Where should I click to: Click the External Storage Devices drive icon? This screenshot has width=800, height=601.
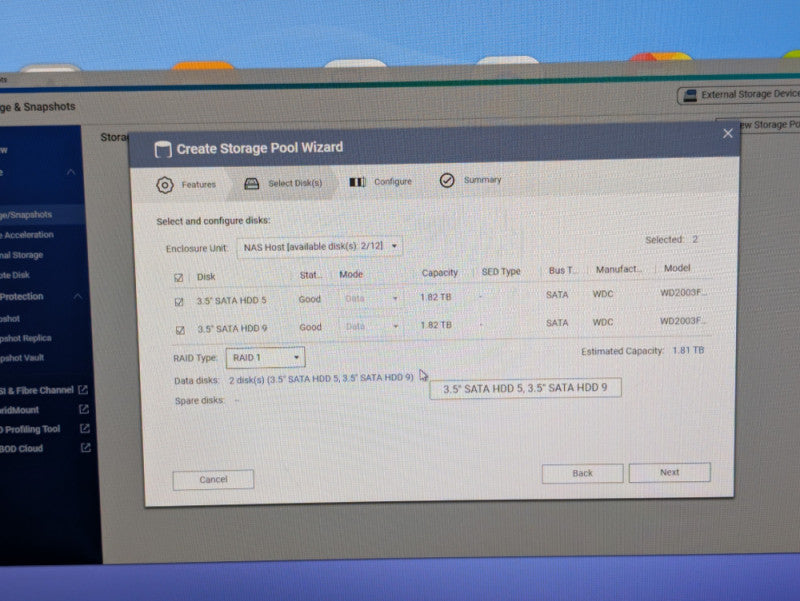tap(690, 95)
